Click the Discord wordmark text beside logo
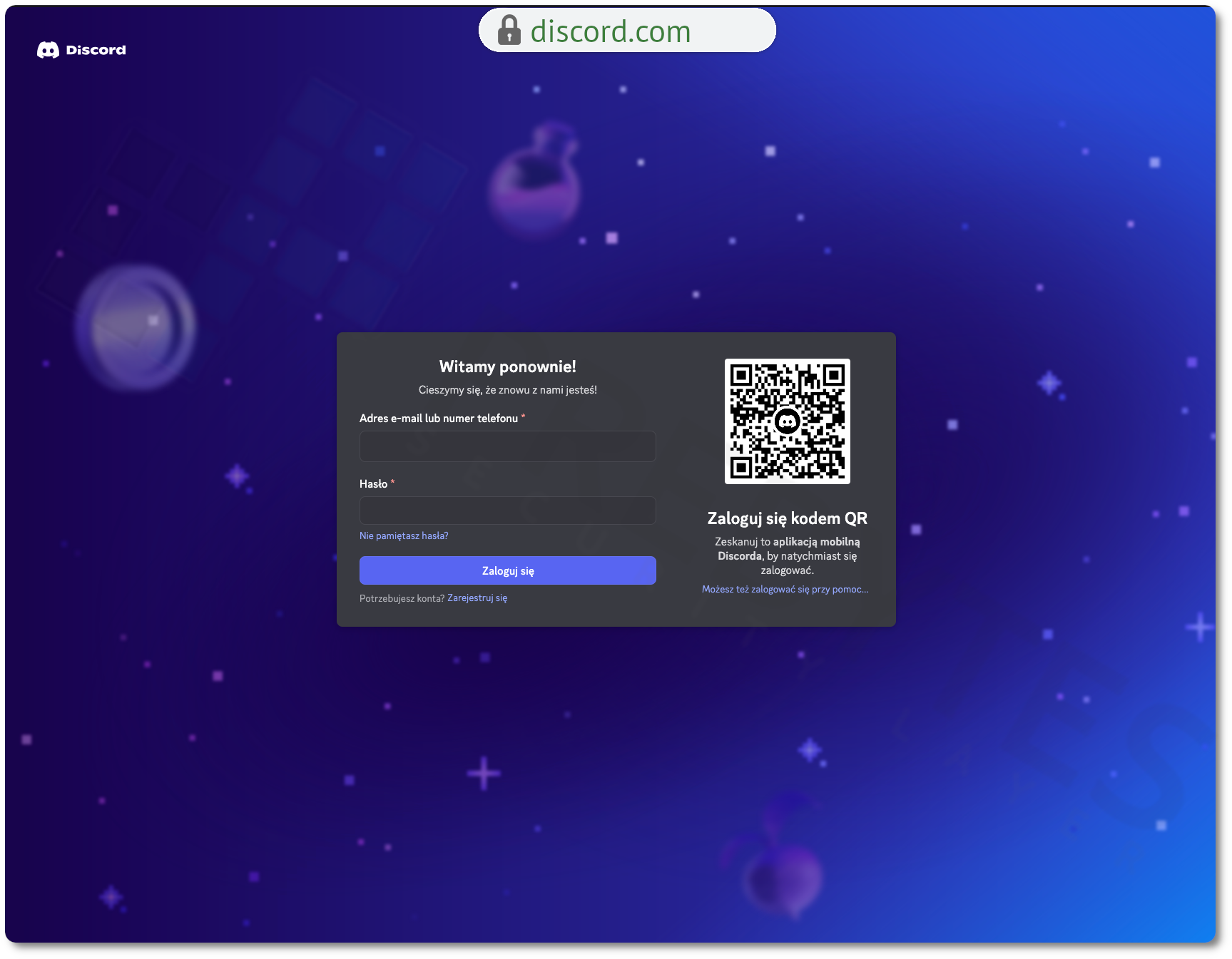Screen dimensions: 1232x959 coord(96,50)
